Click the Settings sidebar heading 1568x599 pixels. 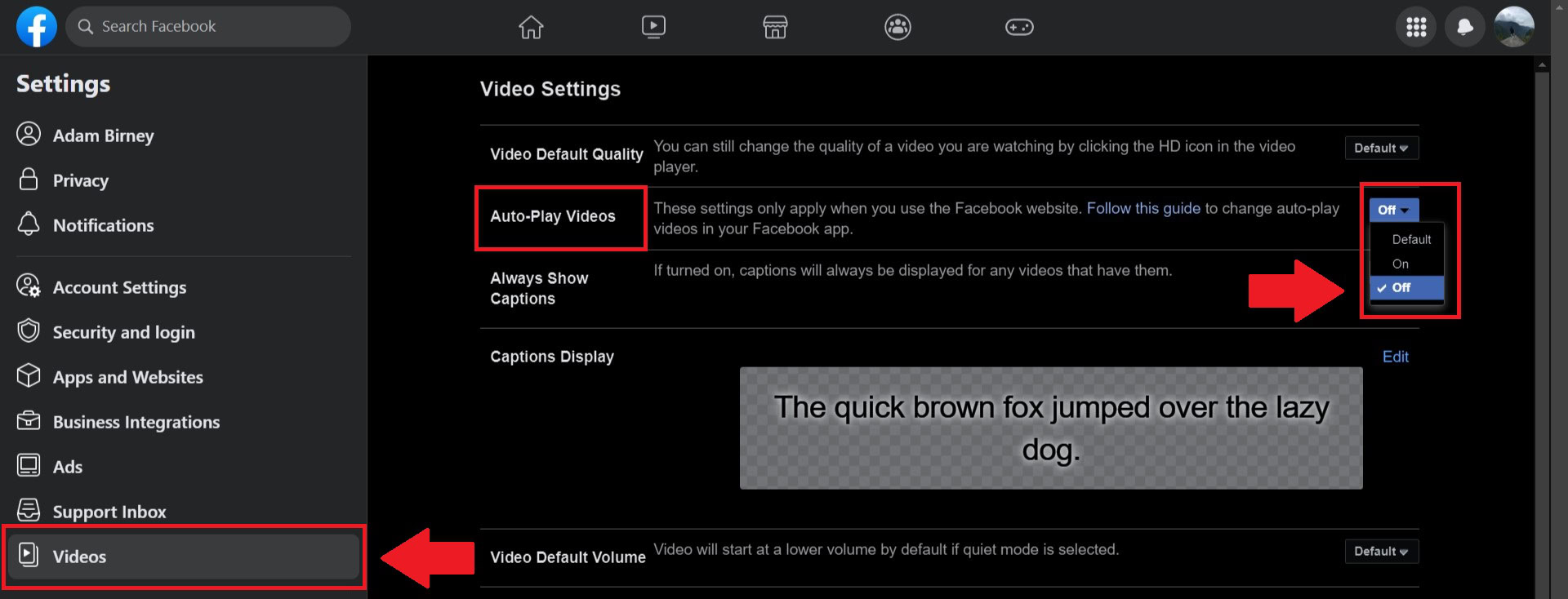(x=64, y=83)
